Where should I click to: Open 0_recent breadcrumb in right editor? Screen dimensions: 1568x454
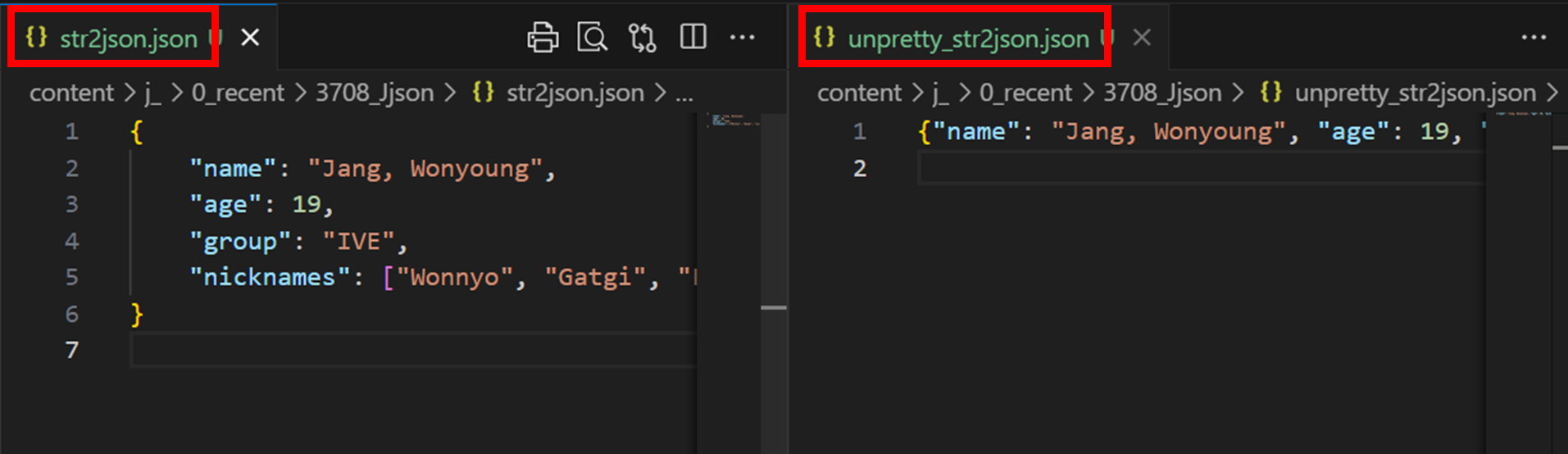[x=1025, y=93]
